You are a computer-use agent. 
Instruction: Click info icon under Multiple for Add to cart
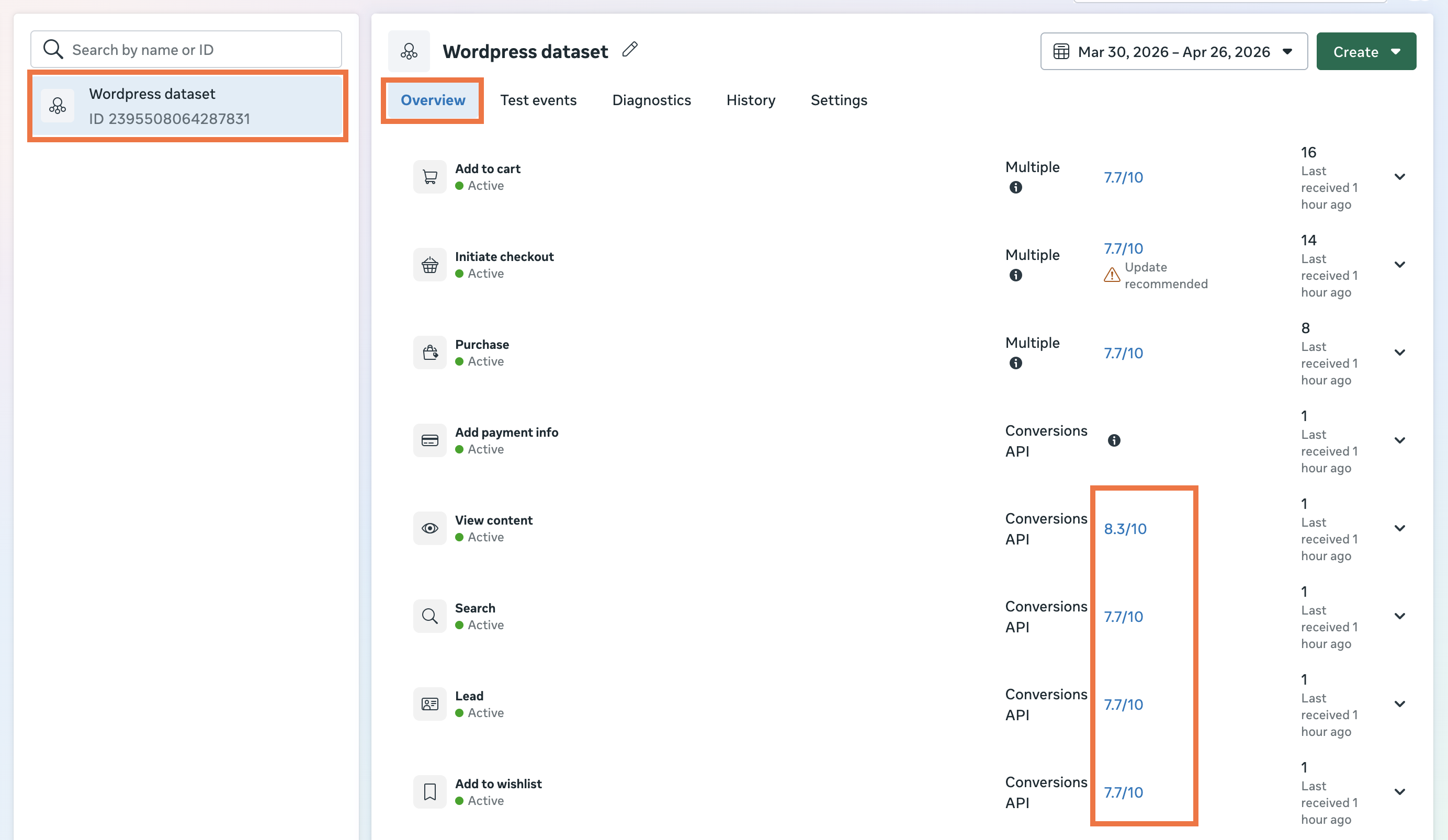coord(1015,187)
